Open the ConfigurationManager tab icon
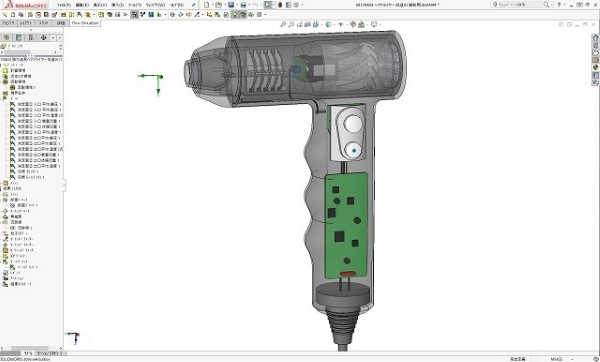 pos(31,38)
